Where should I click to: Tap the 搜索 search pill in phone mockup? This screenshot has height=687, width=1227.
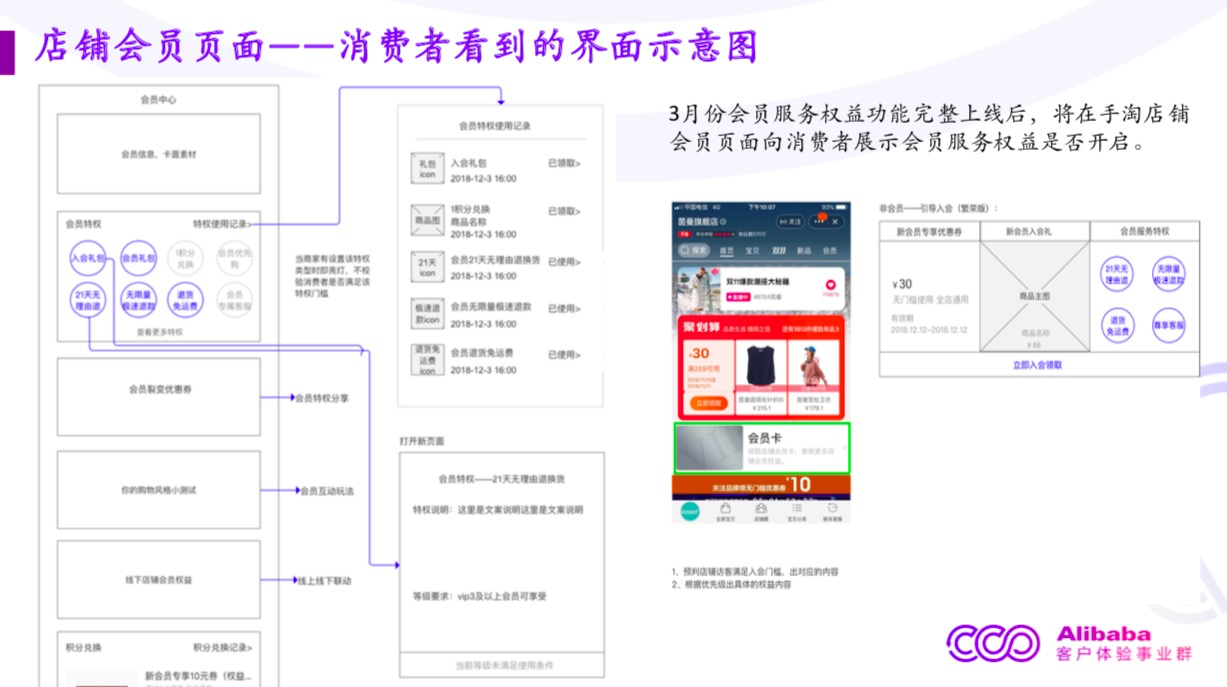[x=694, y=250]
